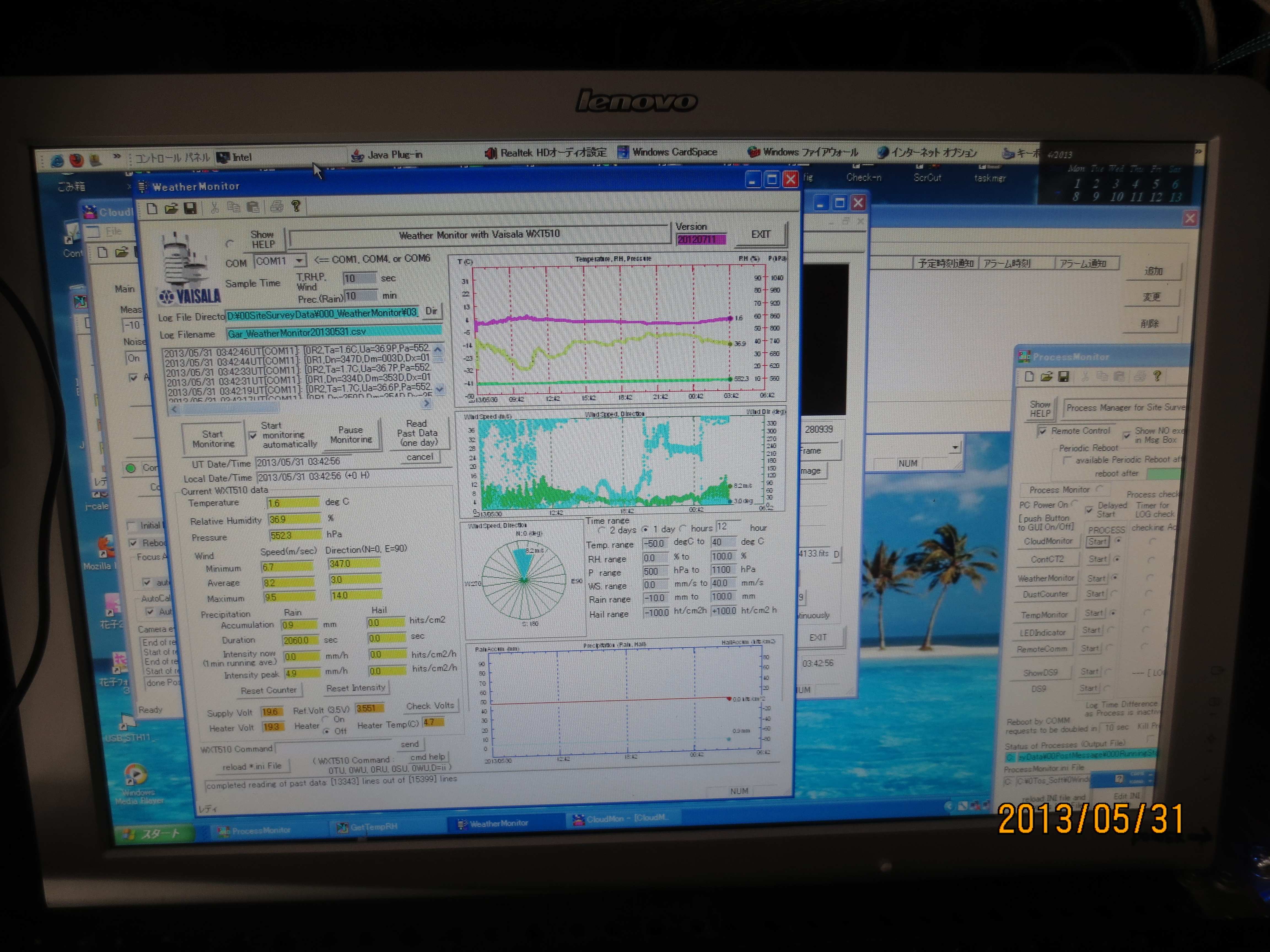Expand quick-launch overflow chevron in top bar

[x=117, y=157]
